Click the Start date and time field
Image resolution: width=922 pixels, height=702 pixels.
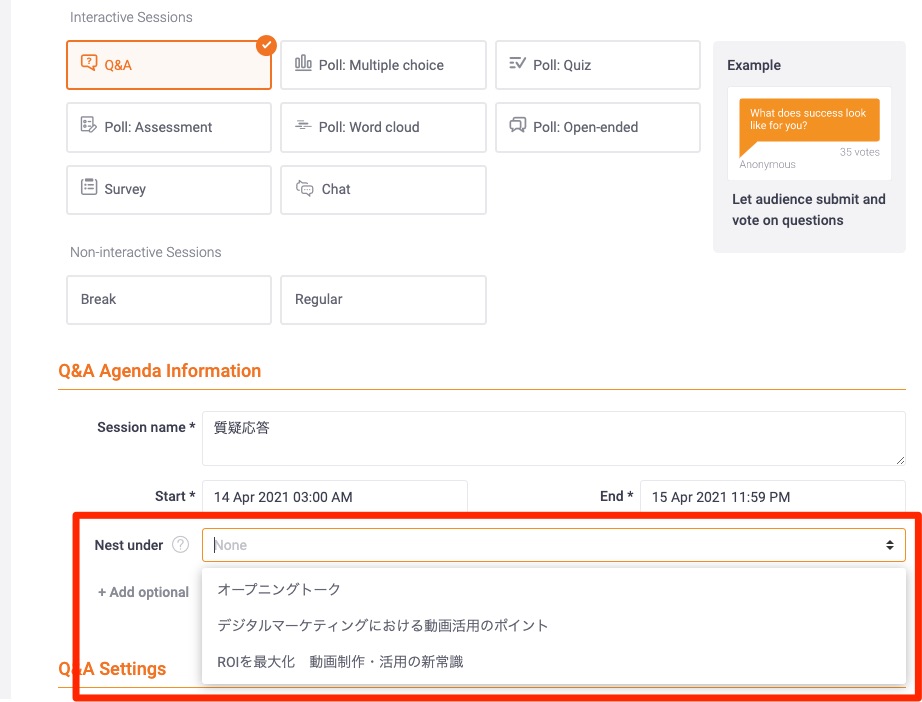(334, 496)
